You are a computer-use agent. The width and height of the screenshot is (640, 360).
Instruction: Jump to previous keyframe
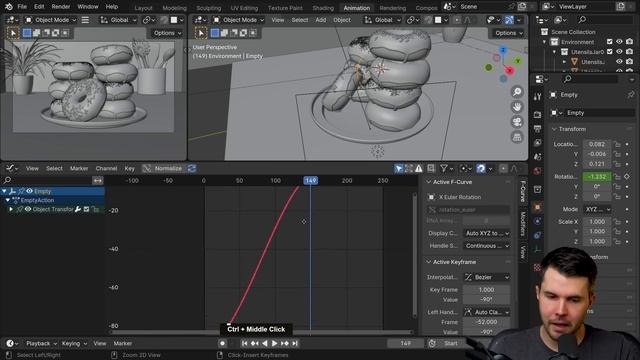tap(255, 343)
